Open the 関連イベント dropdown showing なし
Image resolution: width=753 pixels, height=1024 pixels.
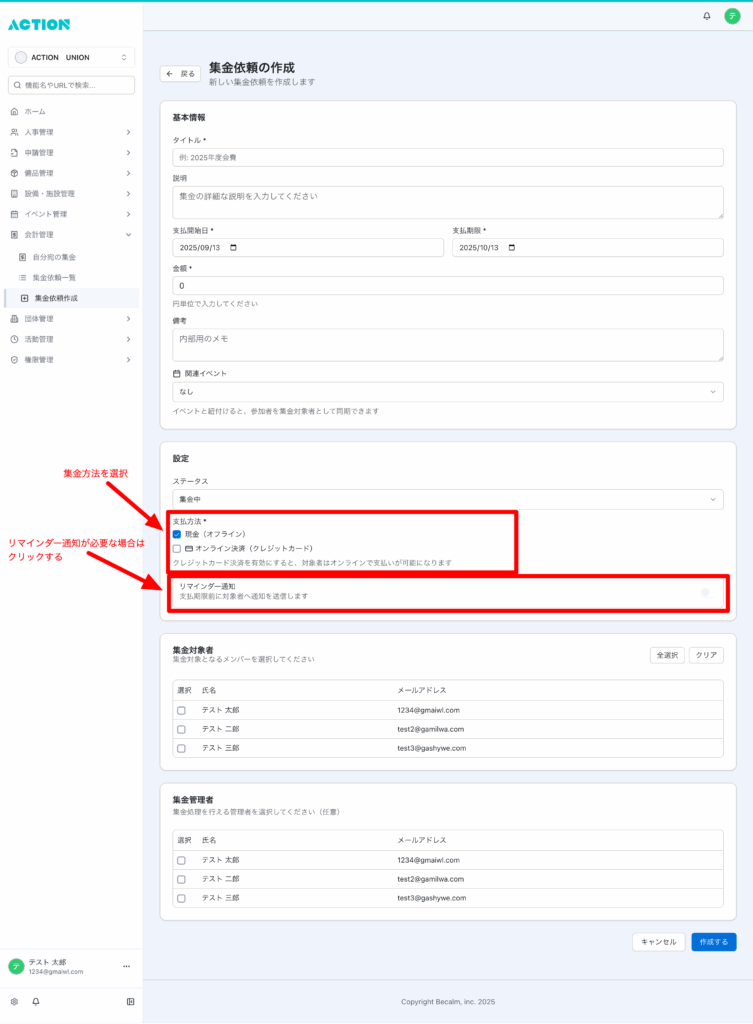coord(447,392)
